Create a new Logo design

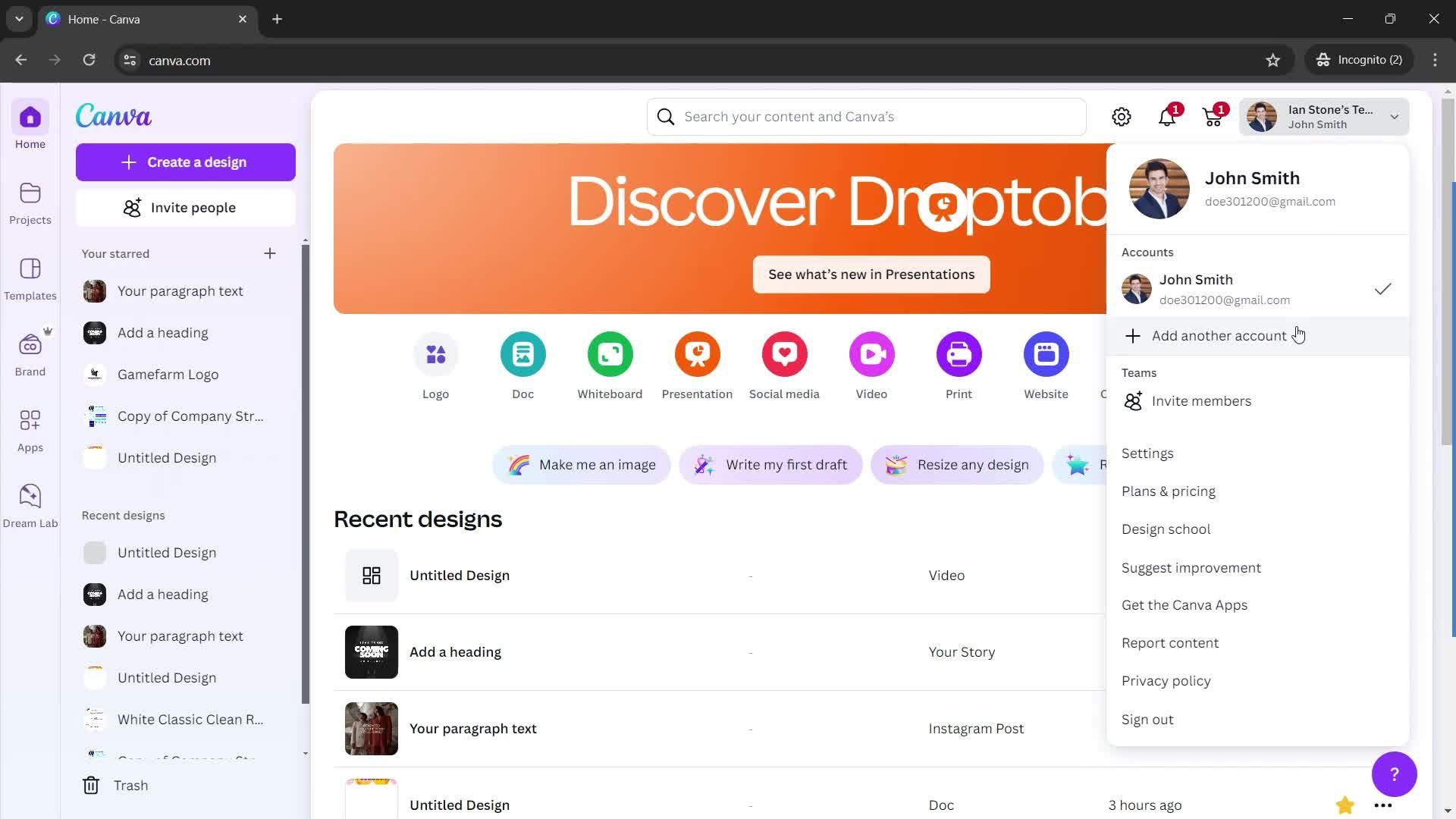(x=436, y=366)
